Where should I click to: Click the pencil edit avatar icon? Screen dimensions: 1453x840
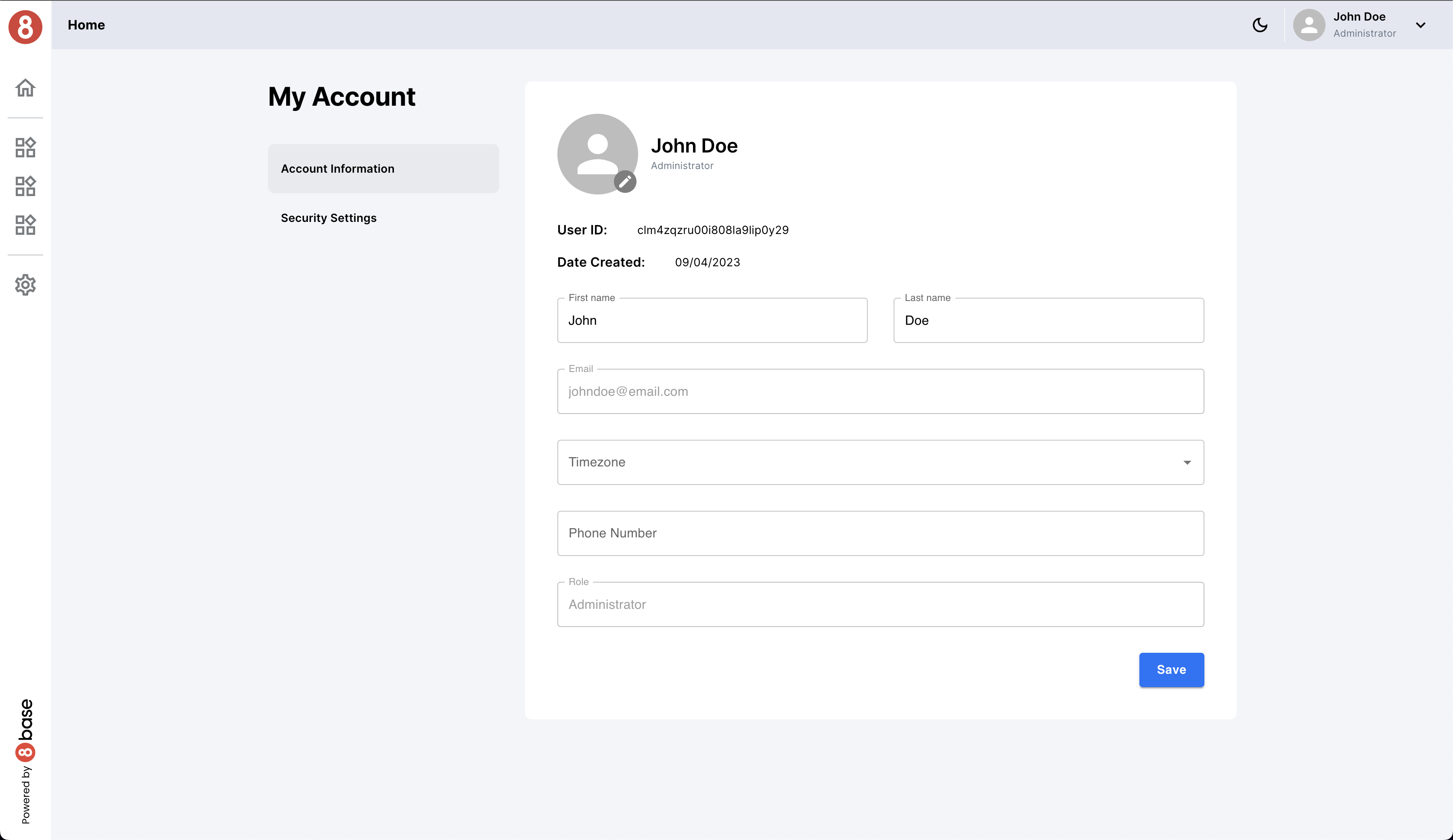click(625, 182)
